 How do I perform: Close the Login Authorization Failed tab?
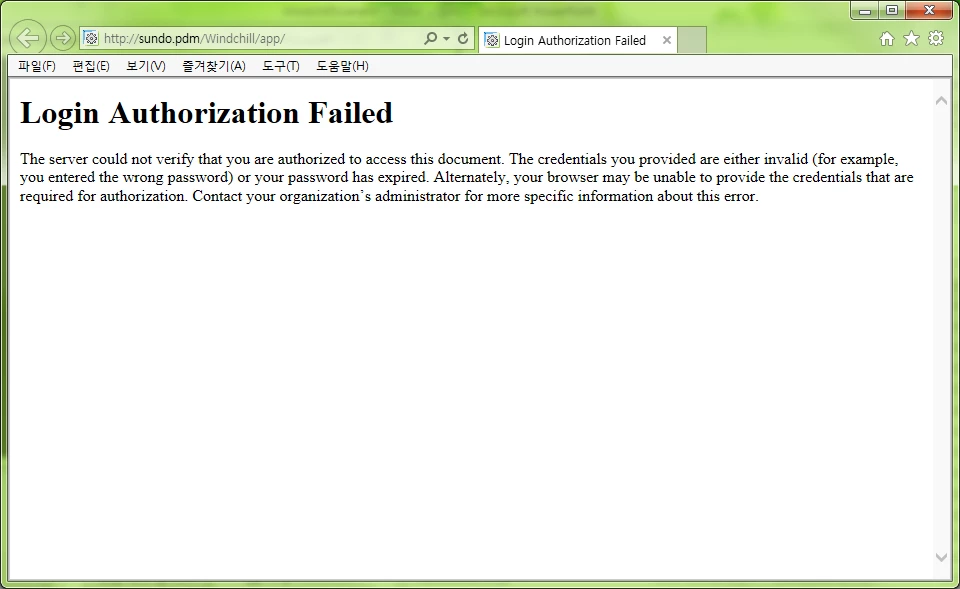pyautogui.click(x=667, y=40)
